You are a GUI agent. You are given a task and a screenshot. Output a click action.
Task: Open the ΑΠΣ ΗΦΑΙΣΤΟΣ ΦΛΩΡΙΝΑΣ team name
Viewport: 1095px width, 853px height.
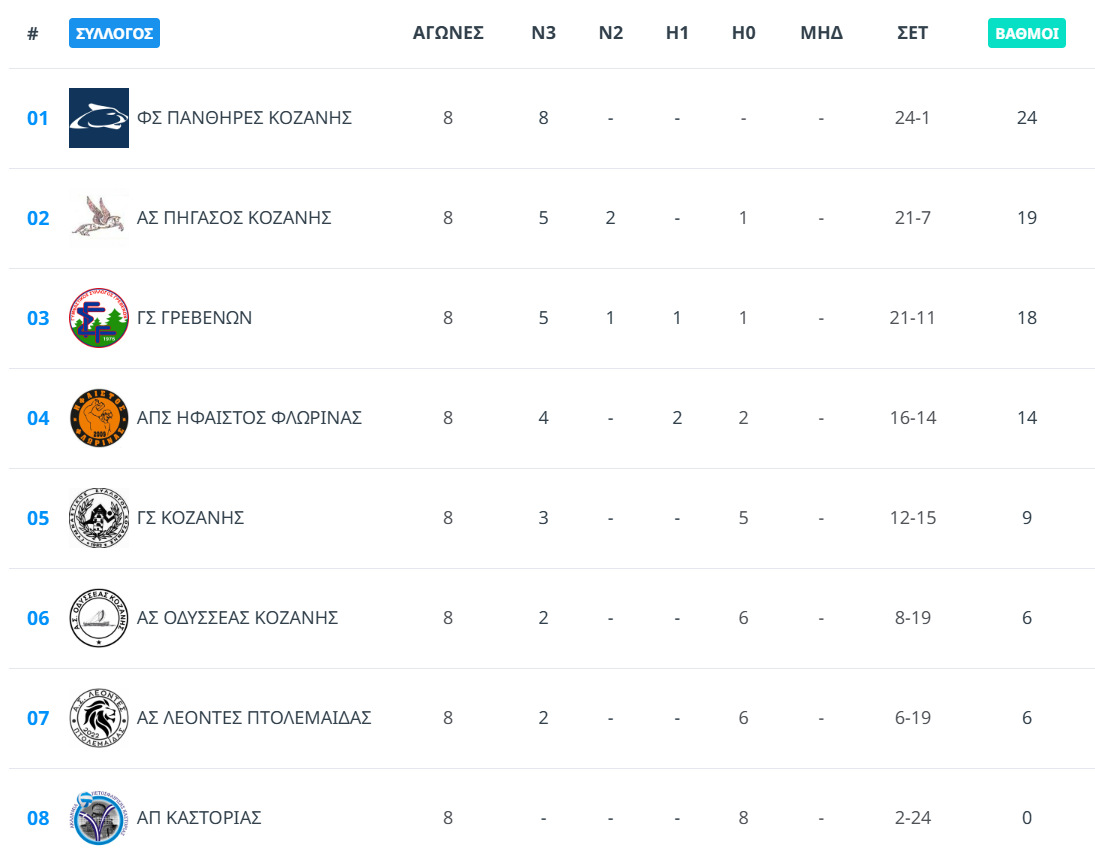click(249, 418)
